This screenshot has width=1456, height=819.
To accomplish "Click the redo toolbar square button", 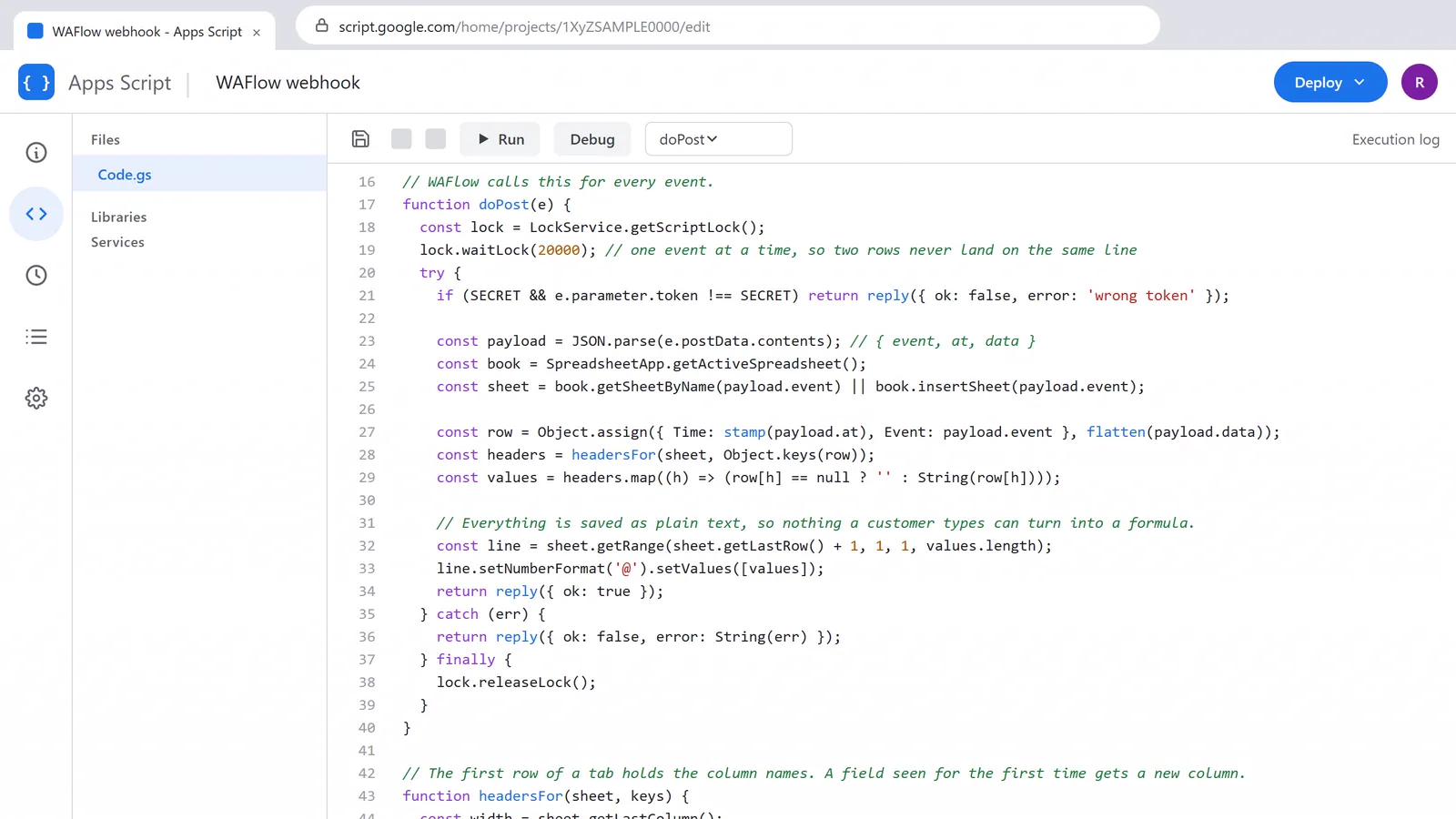I will click(x=436, y=139).
